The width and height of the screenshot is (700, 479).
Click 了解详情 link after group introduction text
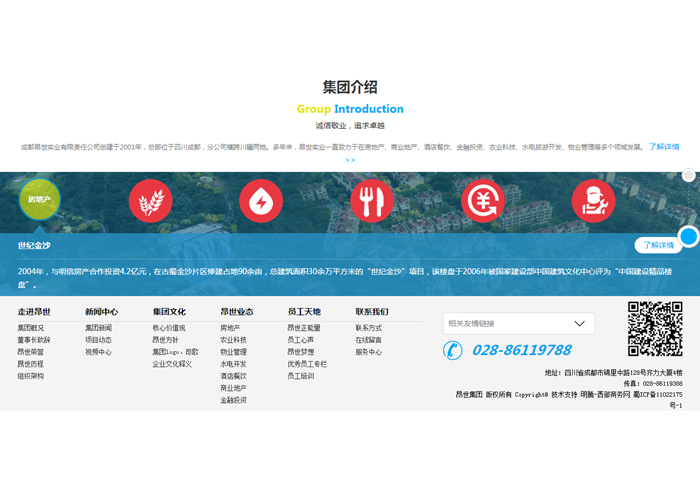663,147
